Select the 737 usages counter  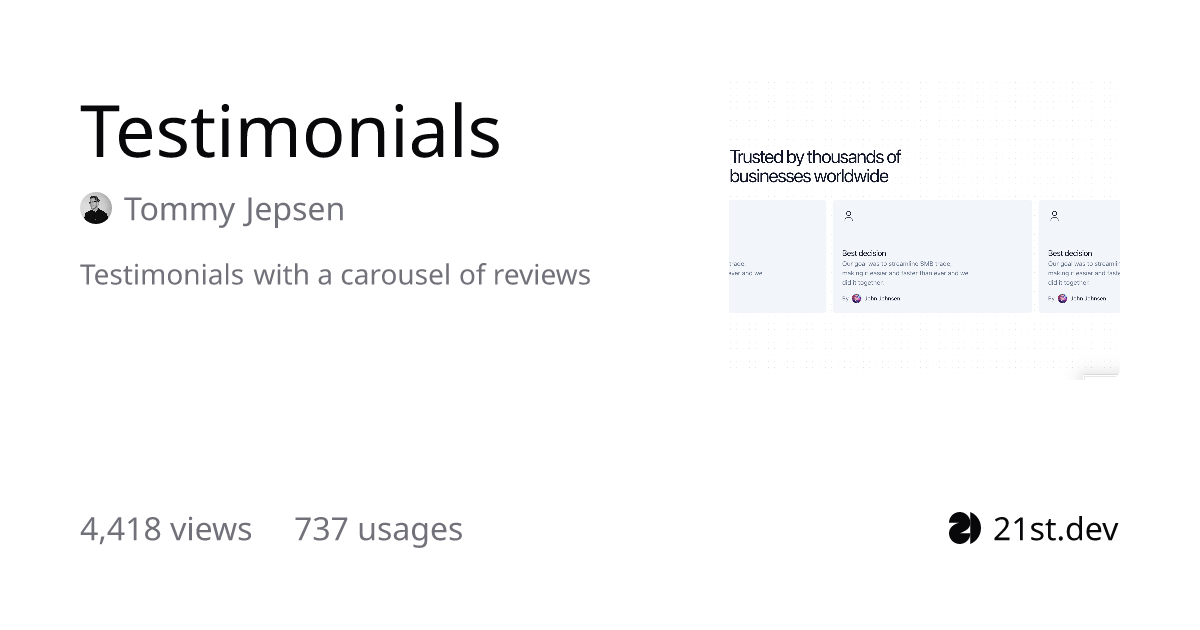(x=378, y=528)
